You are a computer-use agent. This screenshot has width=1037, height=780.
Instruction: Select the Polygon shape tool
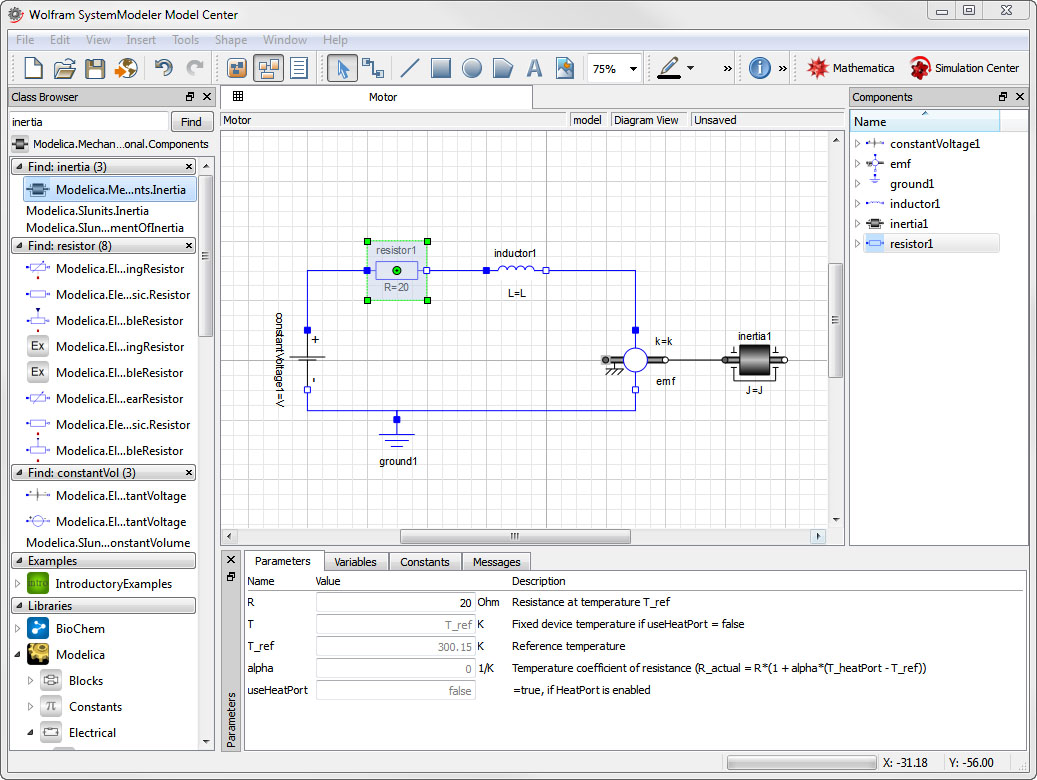pos(503,68)
